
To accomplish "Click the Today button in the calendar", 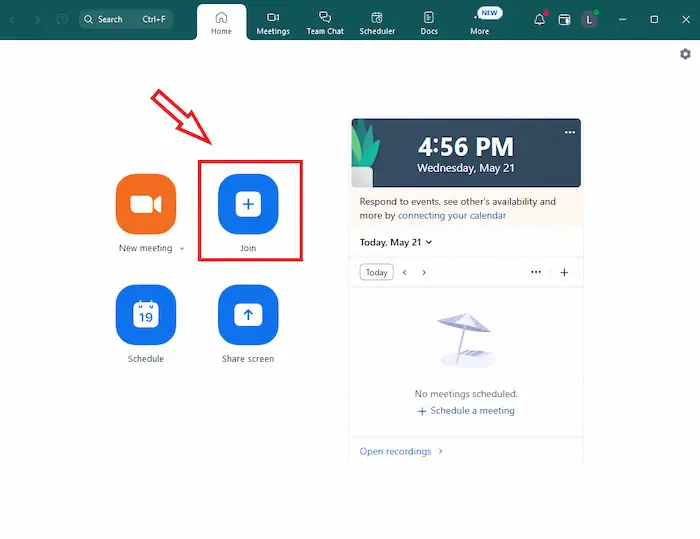I will pyautogui.click(x=376, y=272).
